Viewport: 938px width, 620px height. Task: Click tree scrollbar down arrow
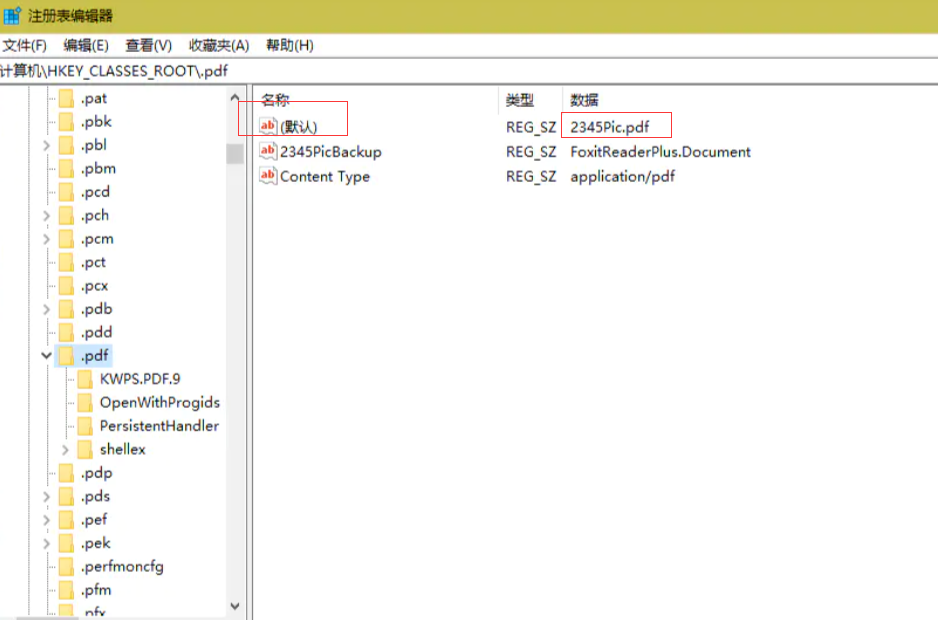(x=234, y=606)
